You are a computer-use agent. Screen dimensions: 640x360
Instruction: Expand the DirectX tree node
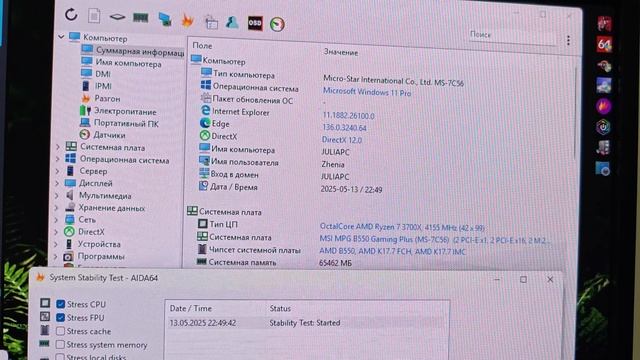pyautogui.click(x=56, y=232)
